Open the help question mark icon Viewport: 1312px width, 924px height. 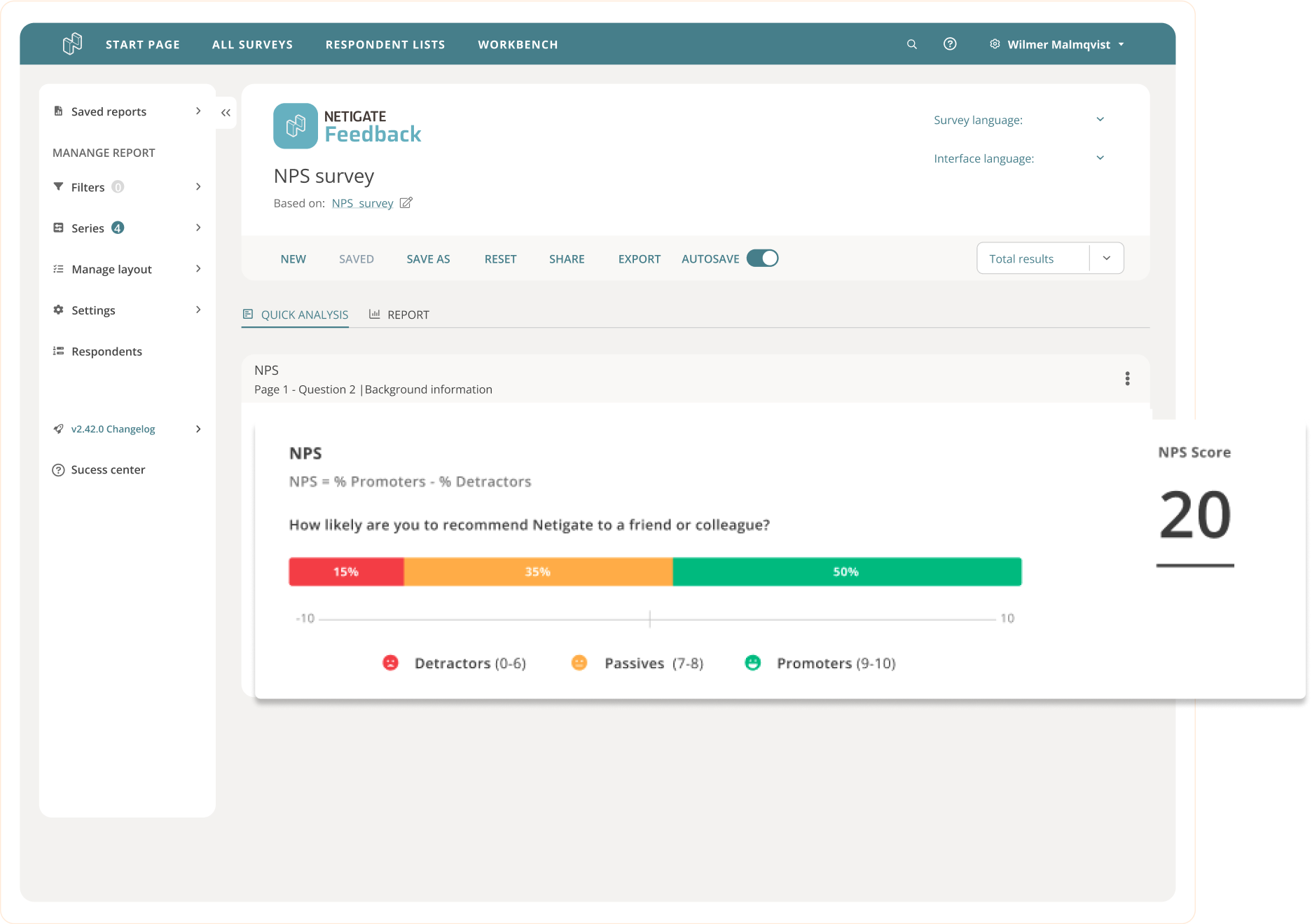[950, 44]
